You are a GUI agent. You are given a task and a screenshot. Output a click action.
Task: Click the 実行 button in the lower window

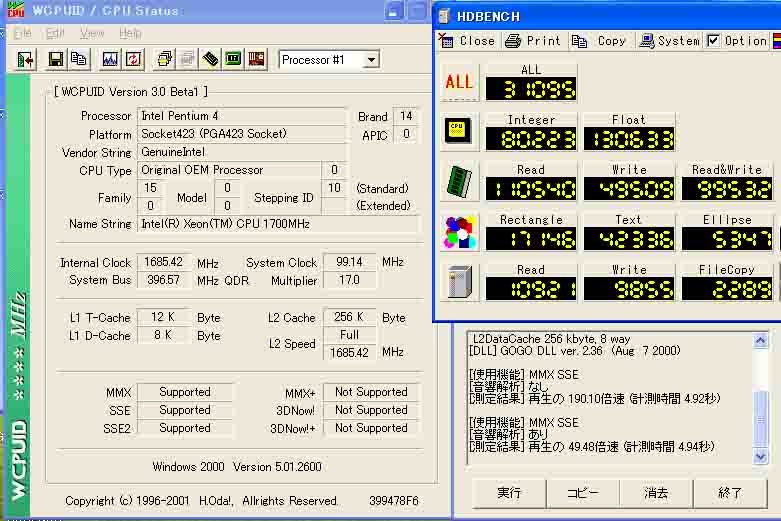click(x=509, y=493)
